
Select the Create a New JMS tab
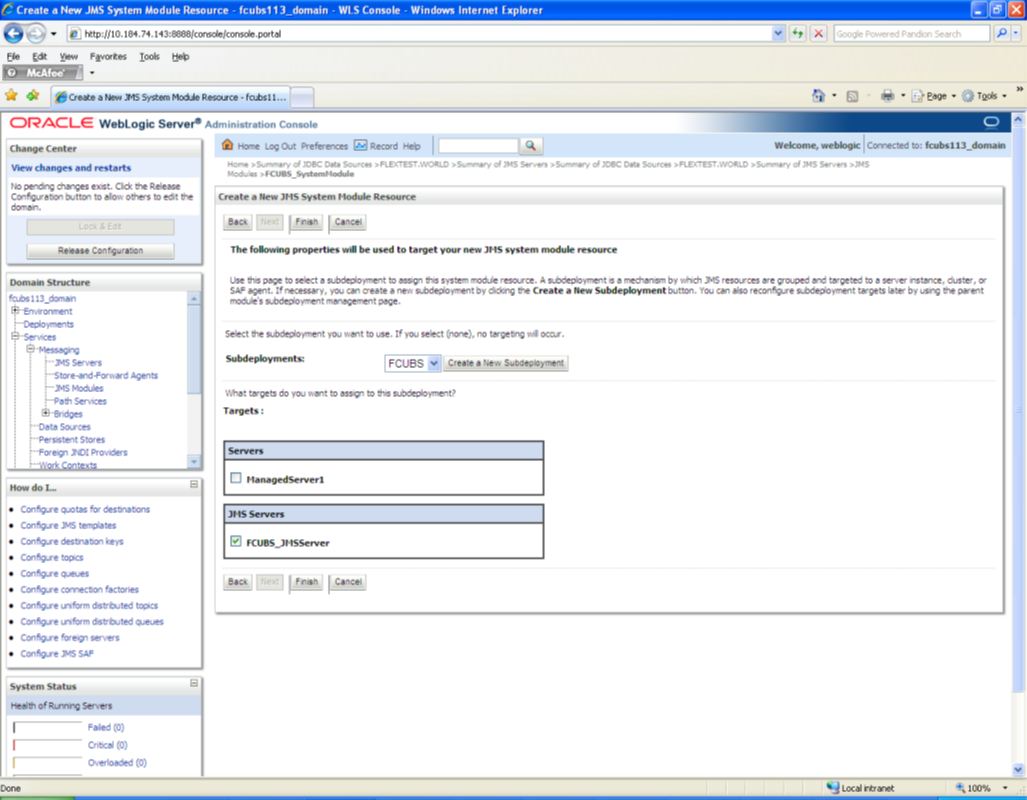click(x=170, y=97)
